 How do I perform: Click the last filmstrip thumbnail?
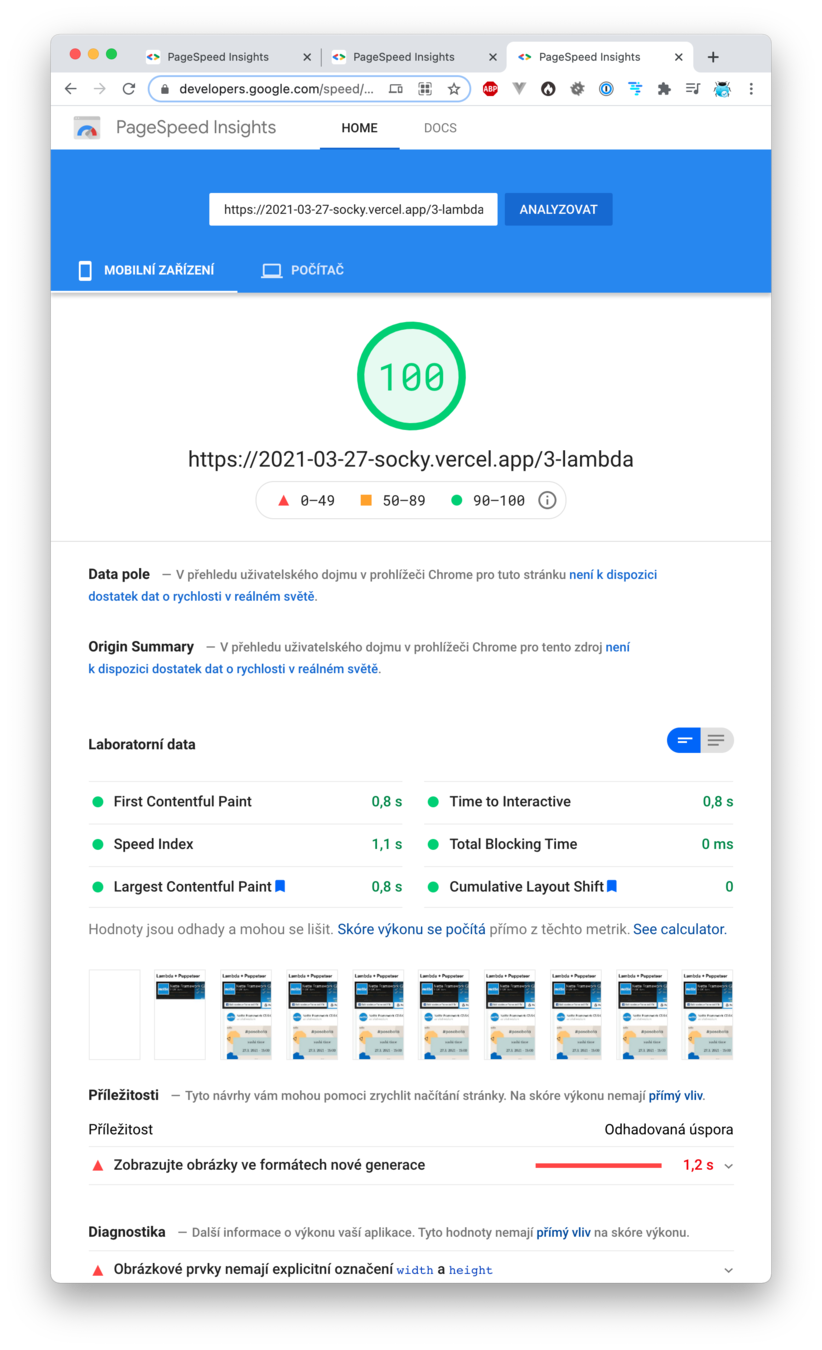(708, 1014)
